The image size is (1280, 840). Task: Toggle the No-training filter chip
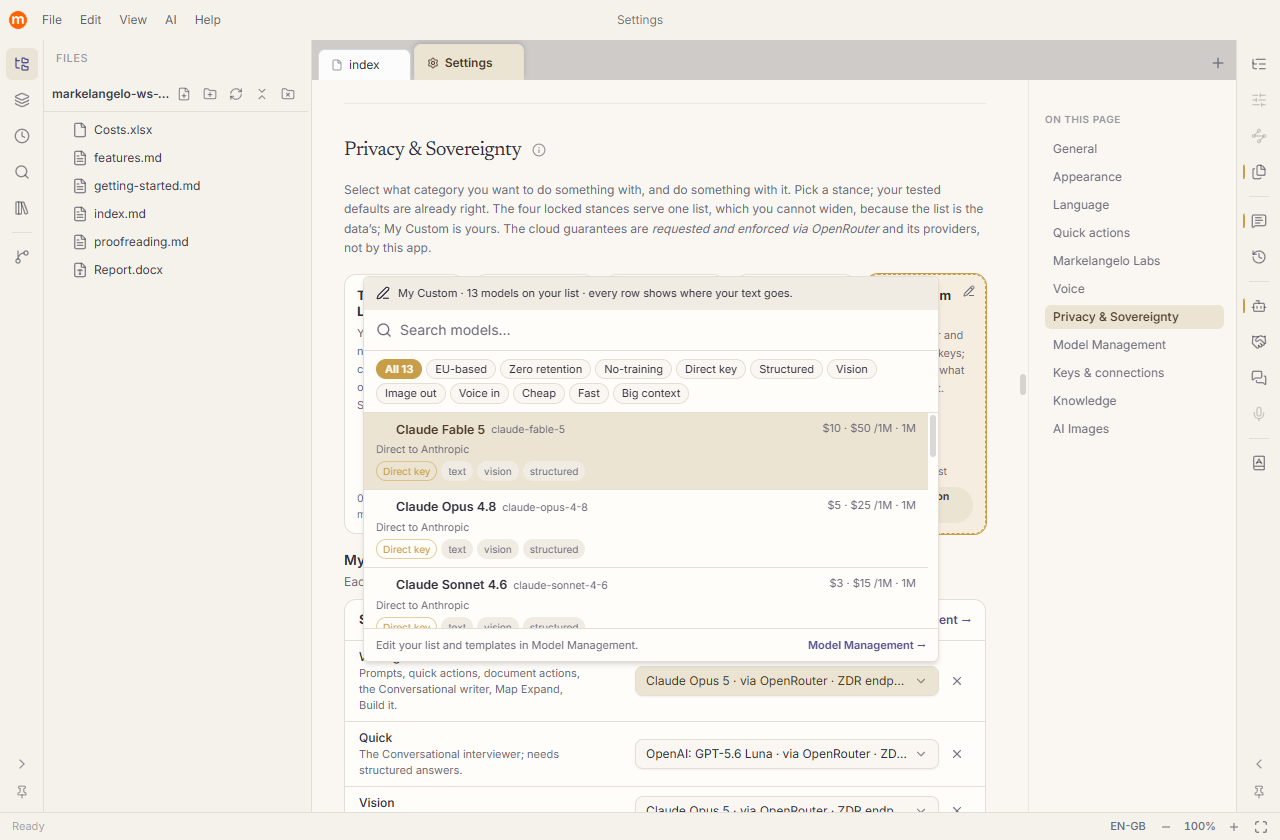(634, 369)
